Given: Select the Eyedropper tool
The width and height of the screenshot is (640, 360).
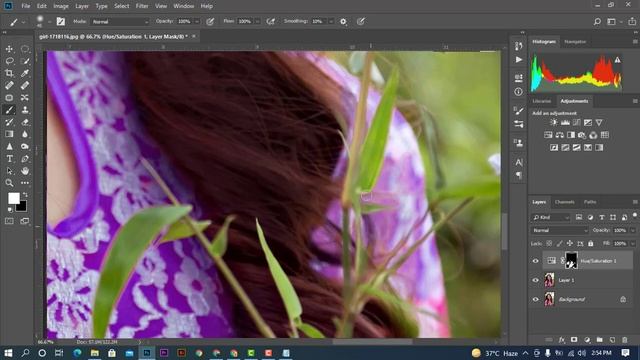Looking at the screenshot, I should pos(25,73).
